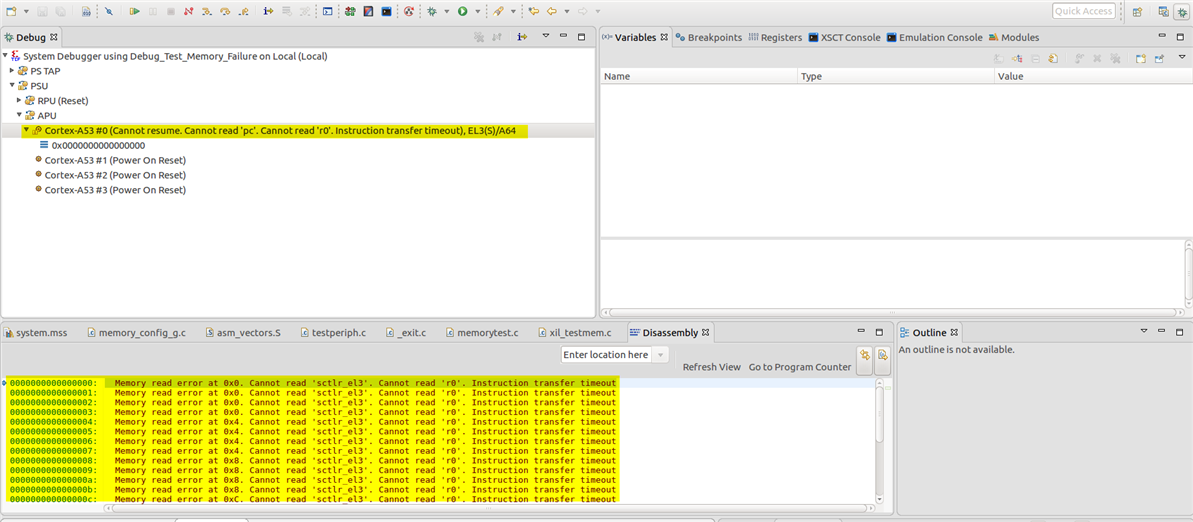Click Refresh View in Disassembly panel
Screen dimensions: 1193x522
point(711,367)
